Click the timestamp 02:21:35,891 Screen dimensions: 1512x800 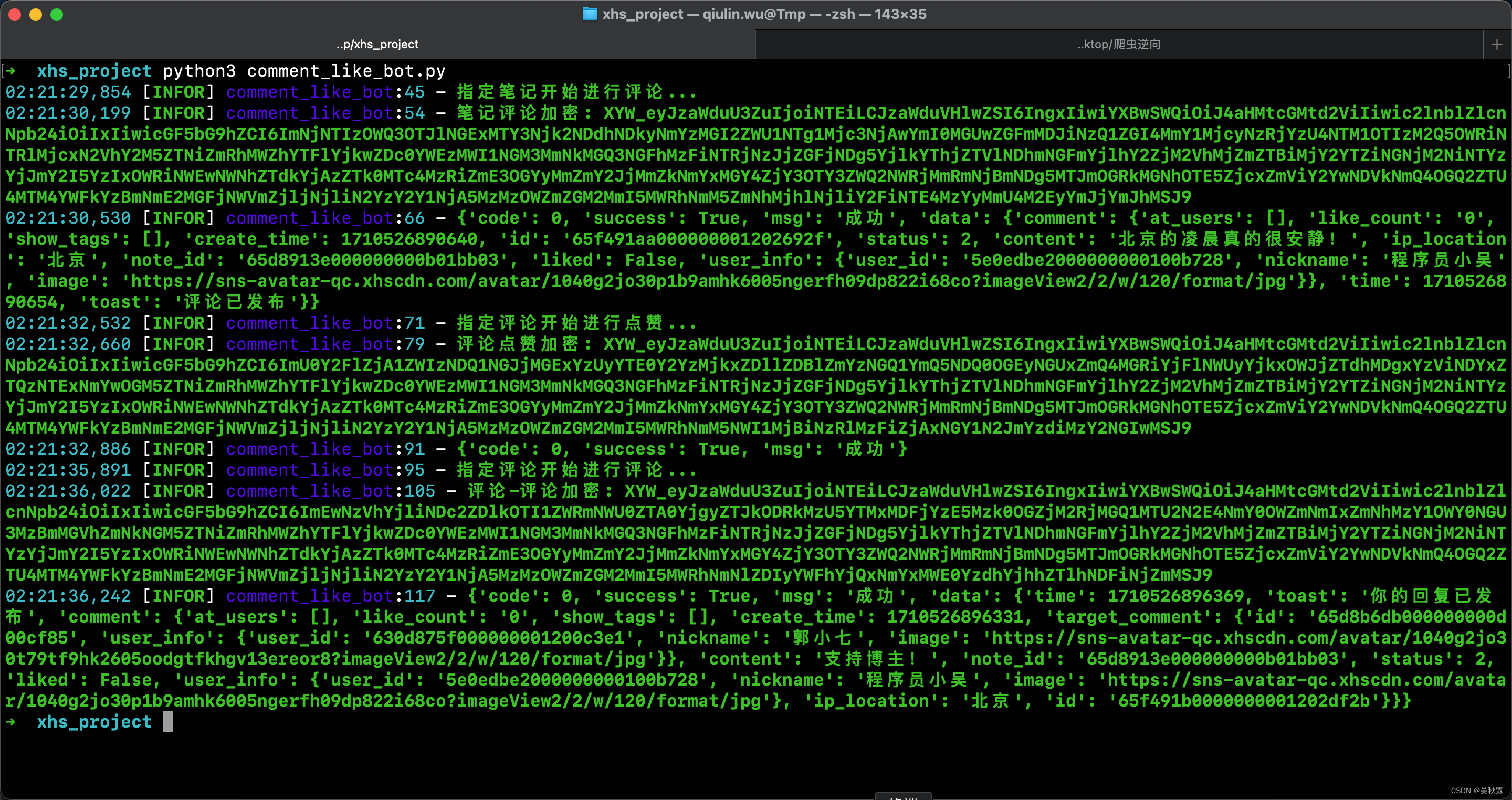tap(68, 470)
